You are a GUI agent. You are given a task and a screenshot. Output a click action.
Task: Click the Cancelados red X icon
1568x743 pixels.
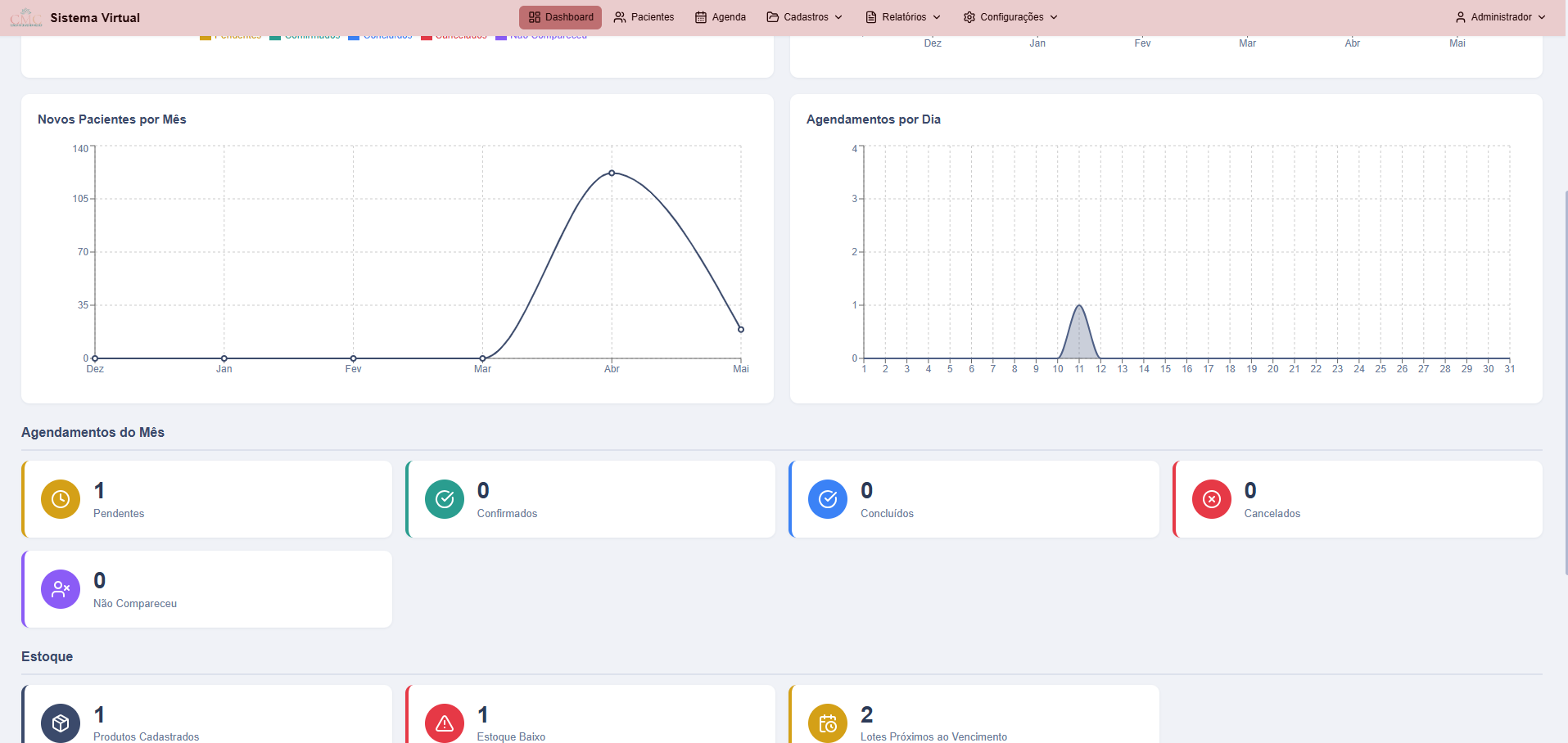click(x=1212, y=499)
